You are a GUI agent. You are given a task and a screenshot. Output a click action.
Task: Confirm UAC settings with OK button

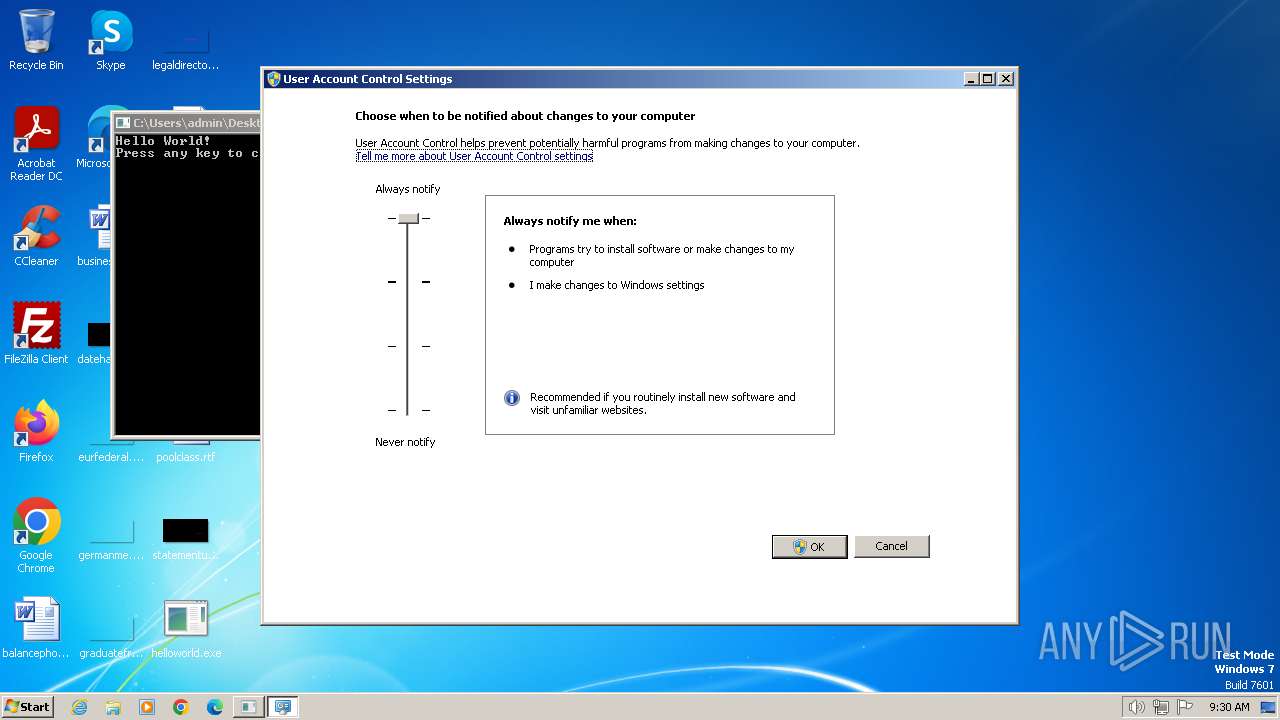click(810, 546)
